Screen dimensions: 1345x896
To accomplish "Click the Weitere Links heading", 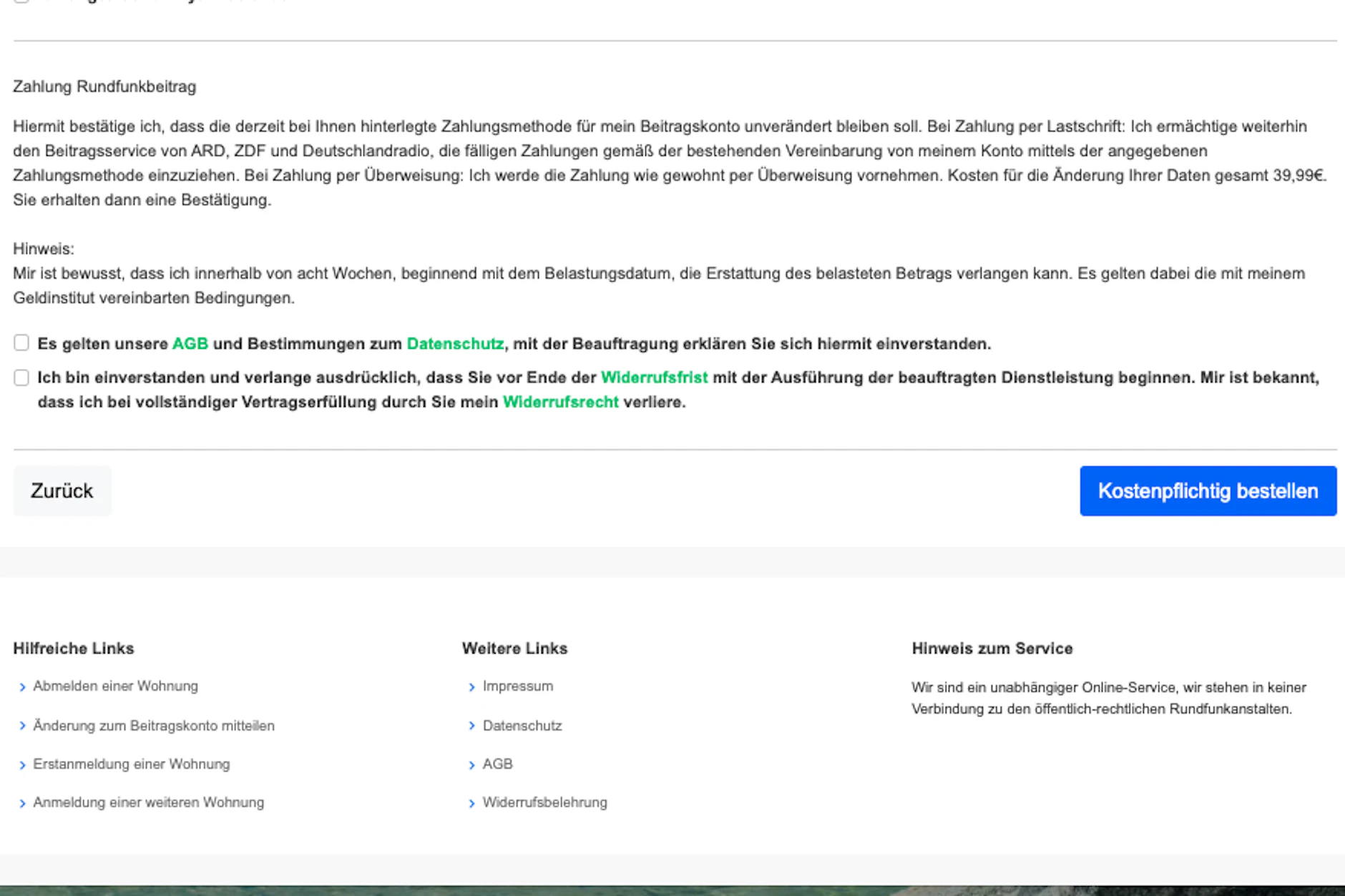I will coord(515,649).
